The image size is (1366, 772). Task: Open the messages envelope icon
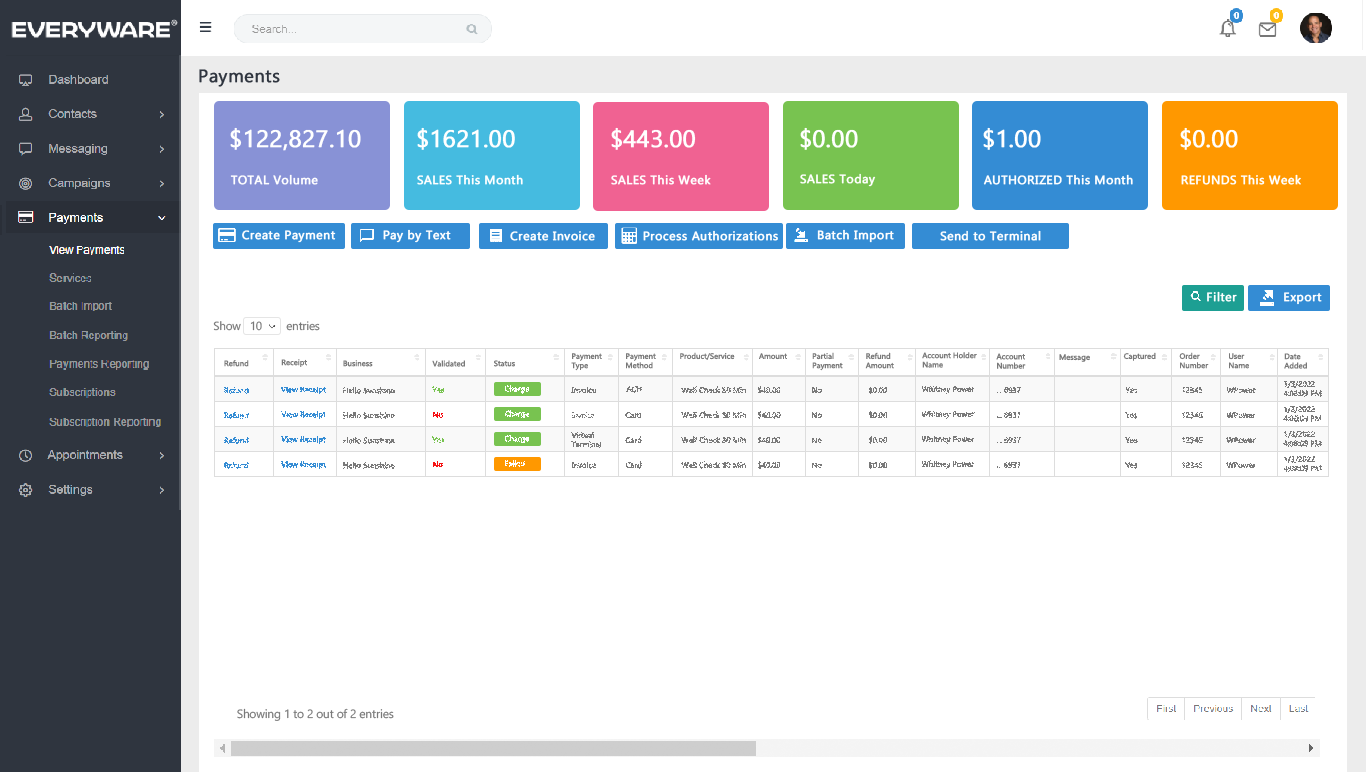[1267, 28]
